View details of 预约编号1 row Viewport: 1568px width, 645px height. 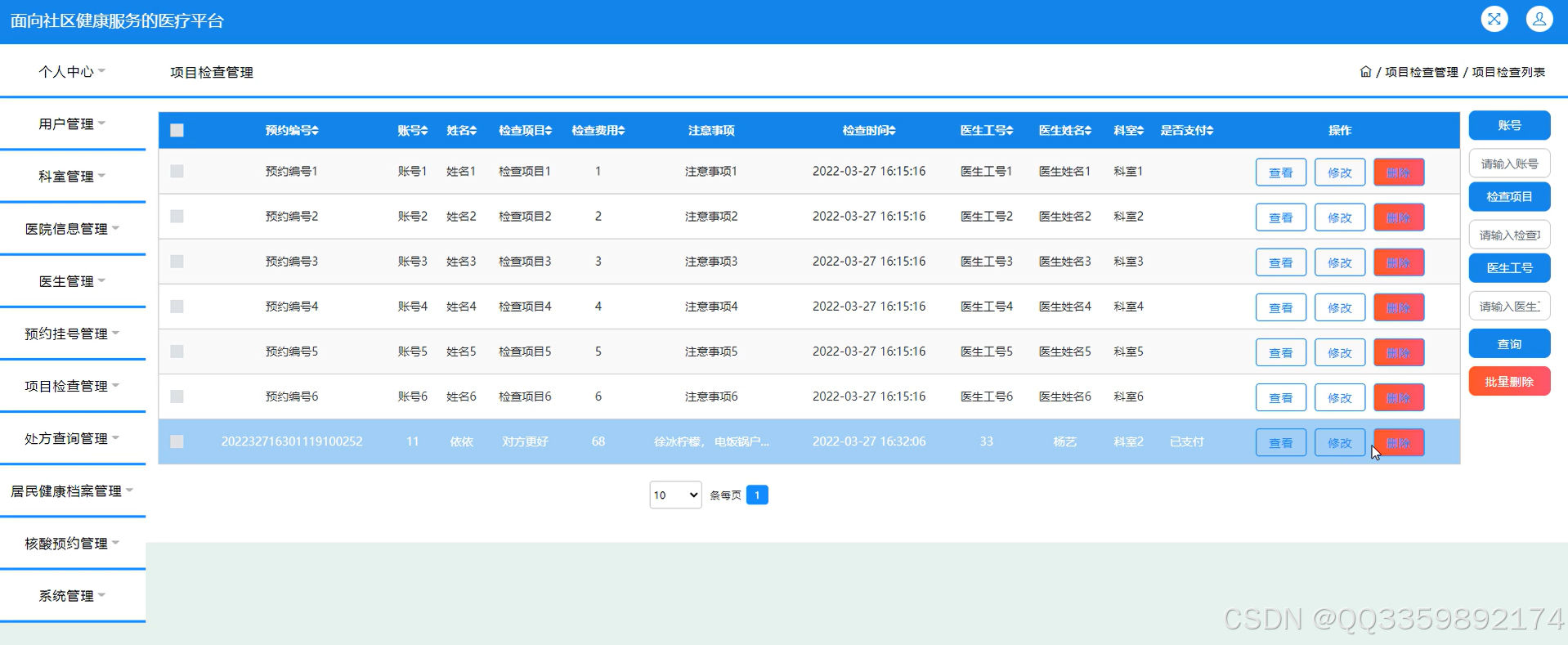click(1280, 172)
